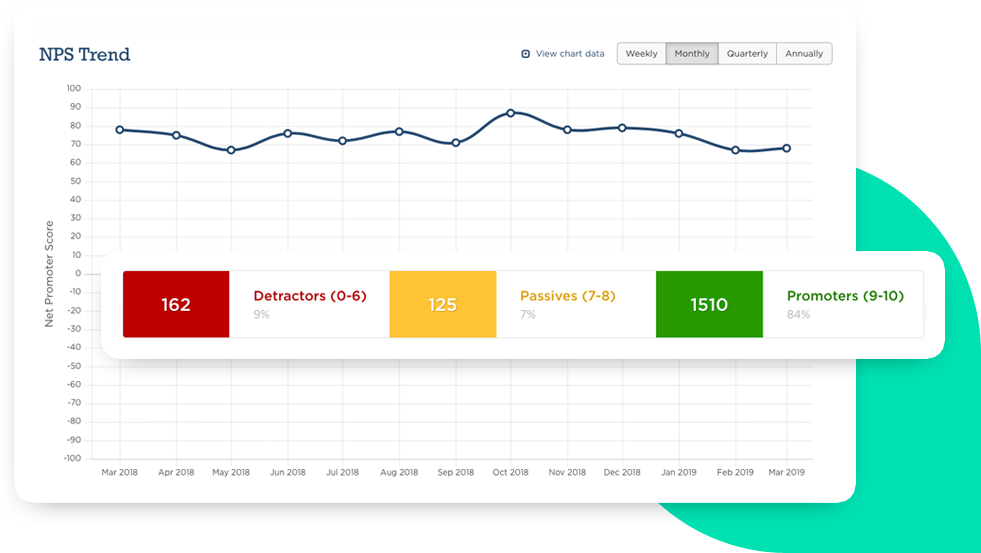Click the 84% promoters percentage
The image size is (981, 553).
[x=798, y=315]
